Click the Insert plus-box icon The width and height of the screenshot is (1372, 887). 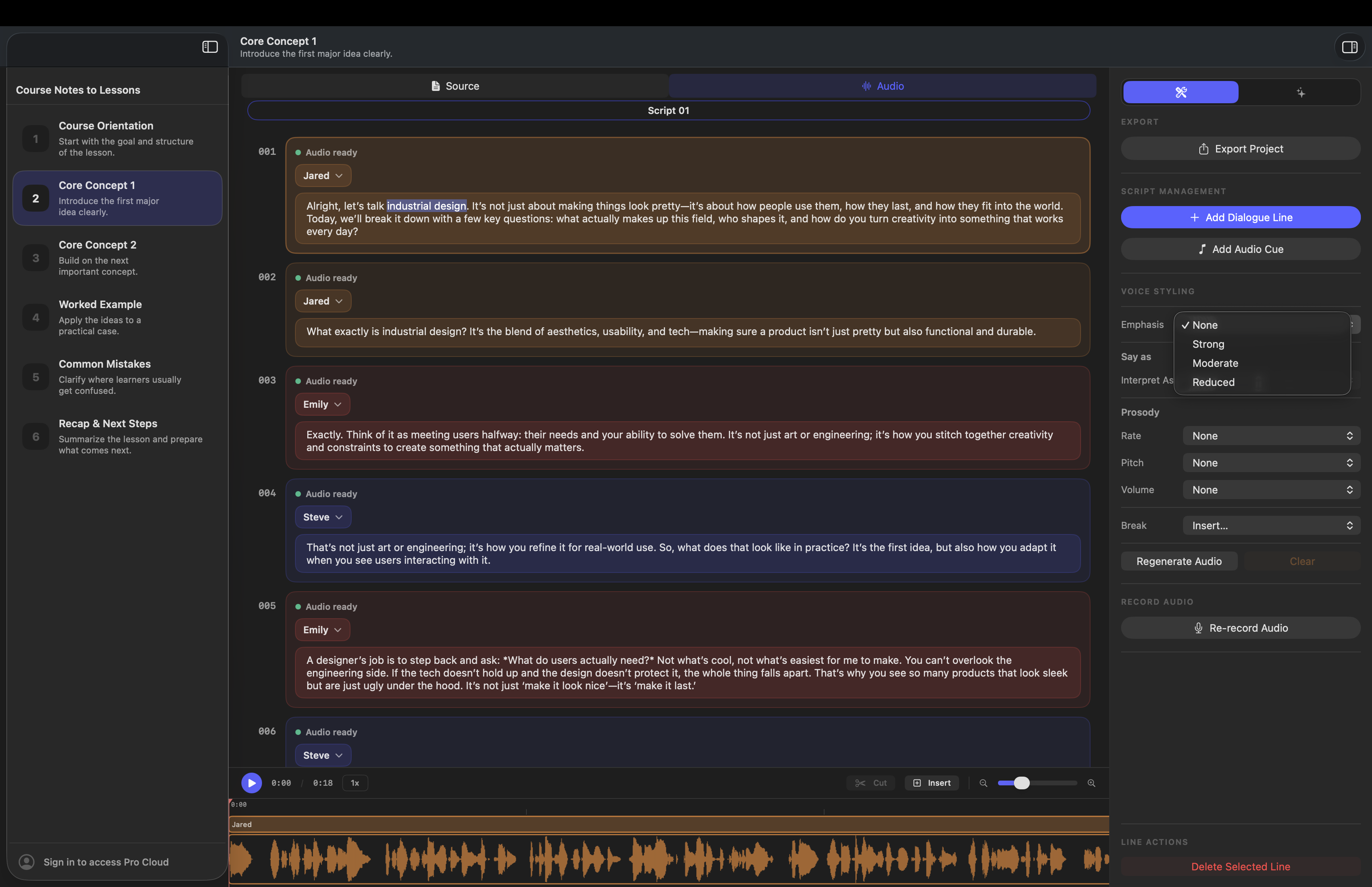917,783
